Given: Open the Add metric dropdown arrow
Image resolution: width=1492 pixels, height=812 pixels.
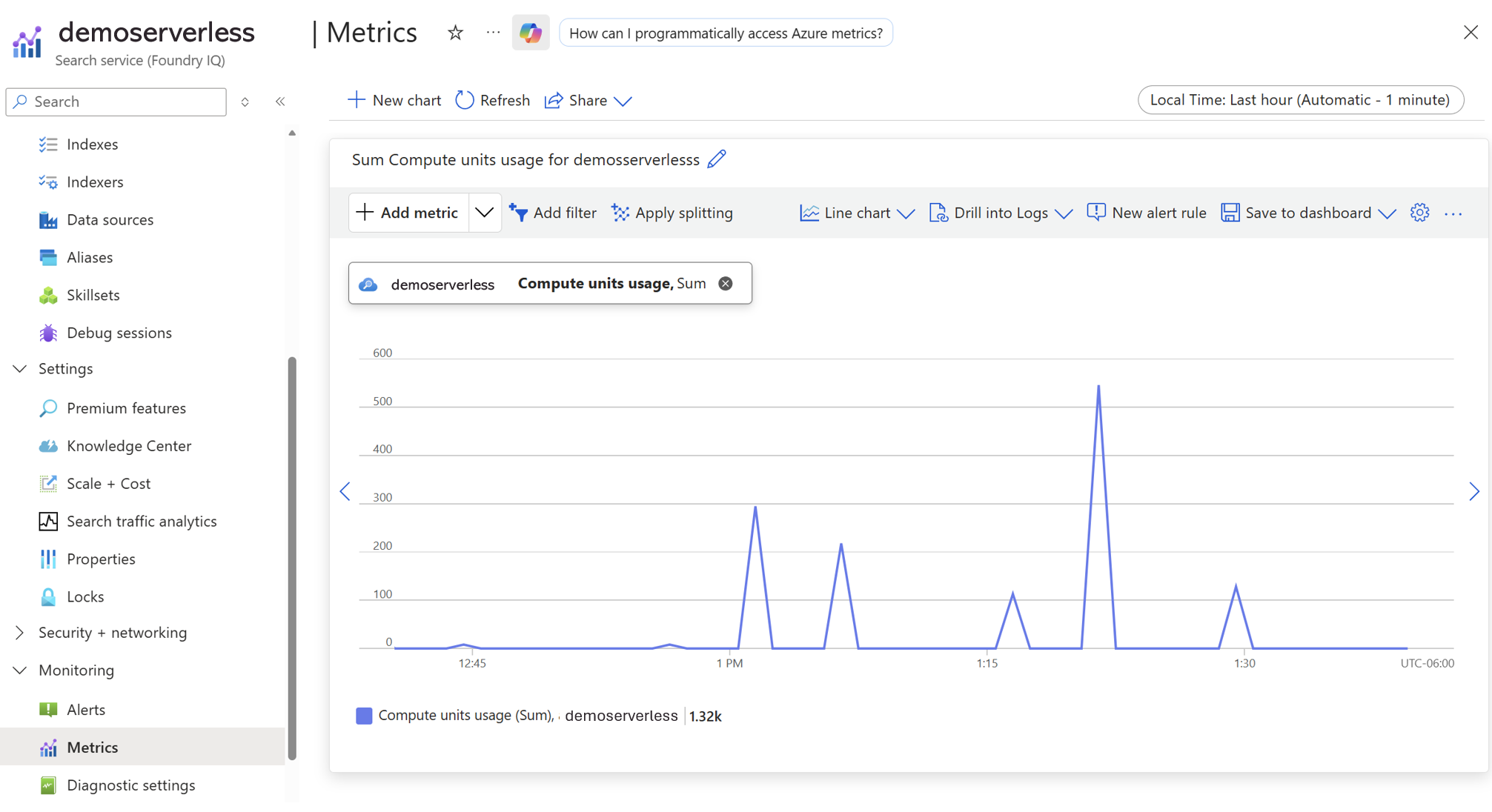Looking at the screenshot, I should tap(485, 213).
